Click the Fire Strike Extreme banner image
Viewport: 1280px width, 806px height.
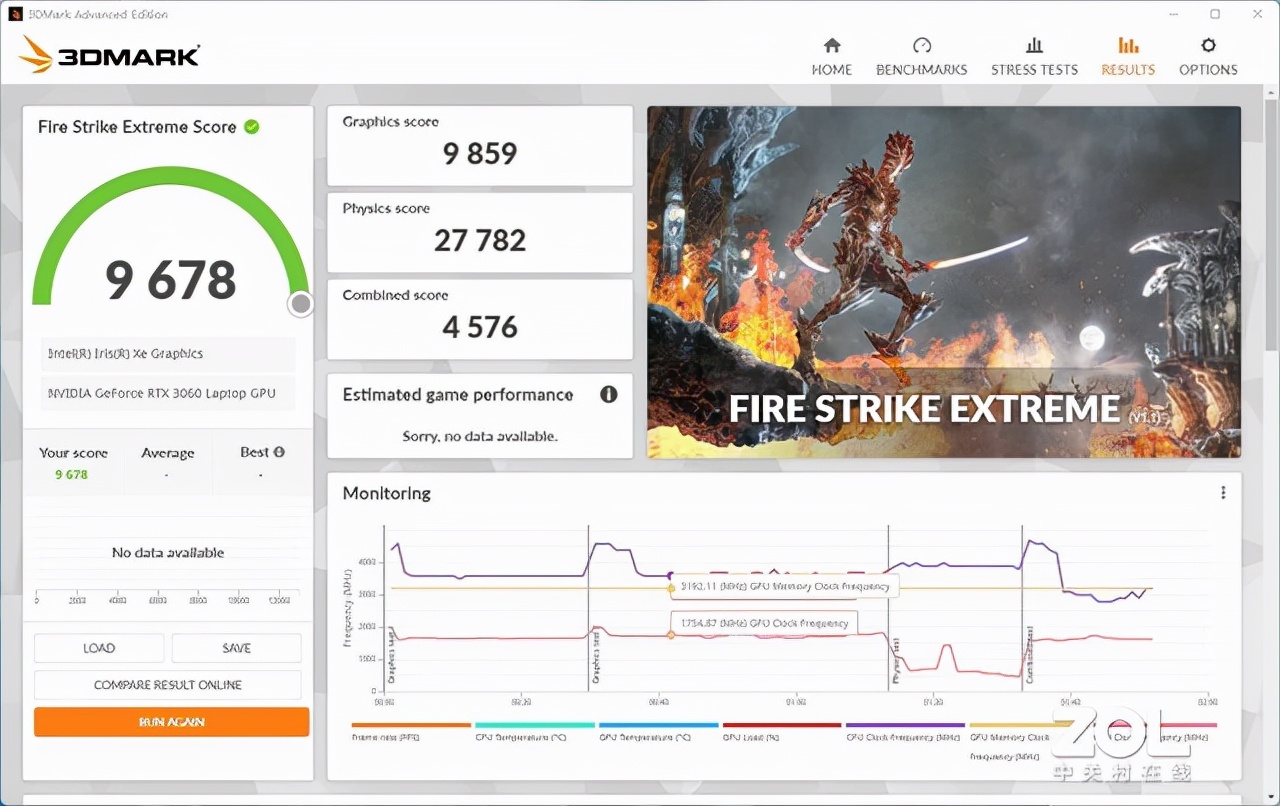pyautogui.click(x=943, y=282)
